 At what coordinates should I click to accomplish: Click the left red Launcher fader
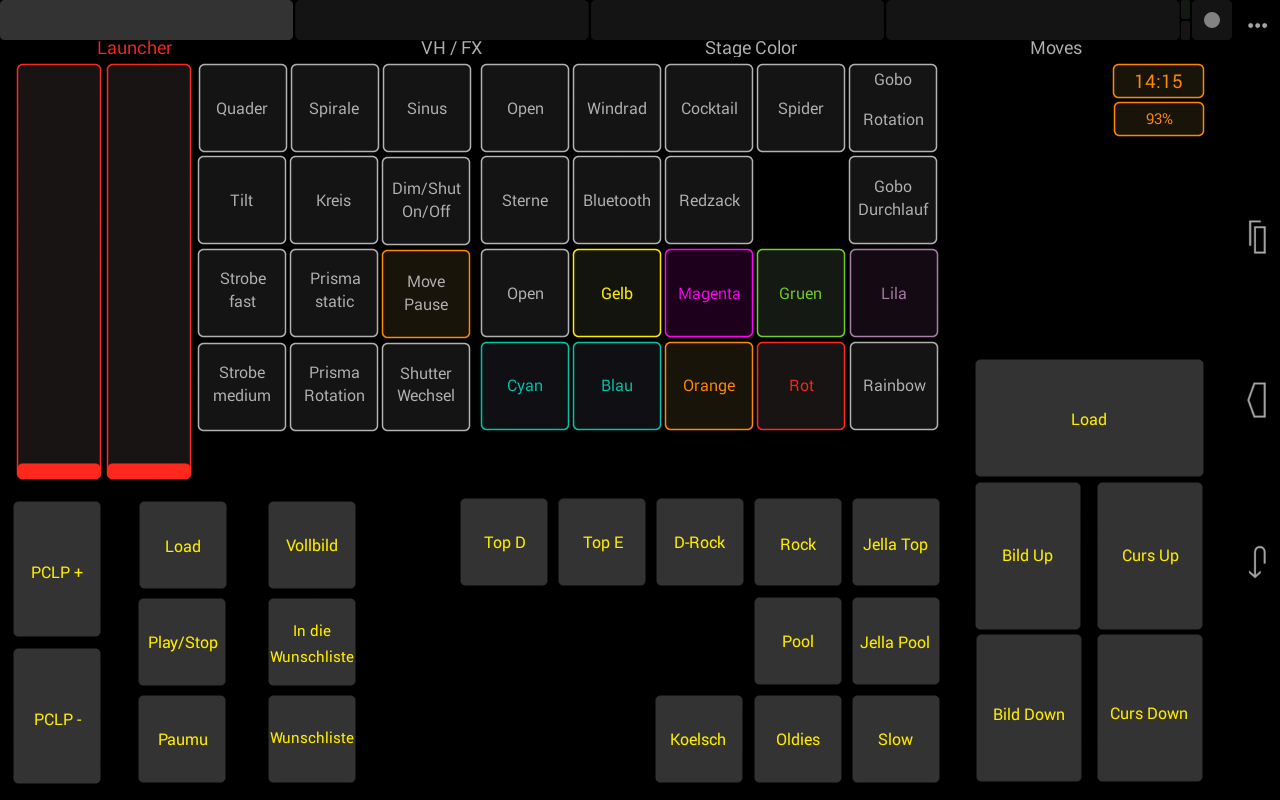[59, 270]
